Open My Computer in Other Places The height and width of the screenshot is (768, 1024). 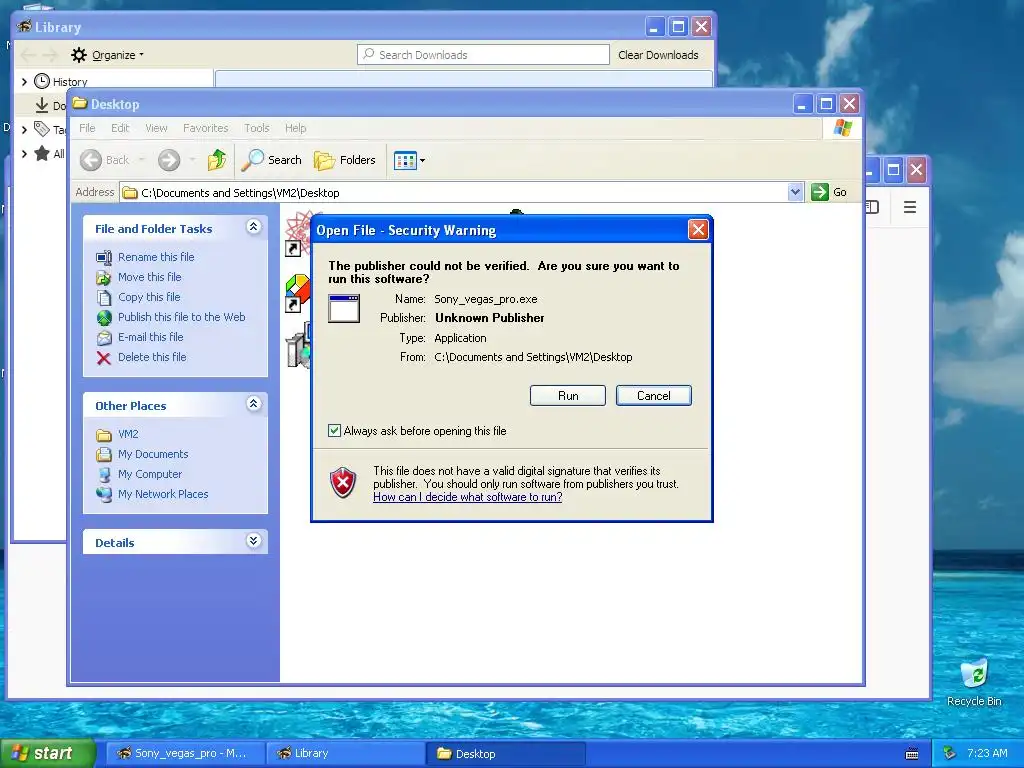pyautogui.click(x=150, y=474)
